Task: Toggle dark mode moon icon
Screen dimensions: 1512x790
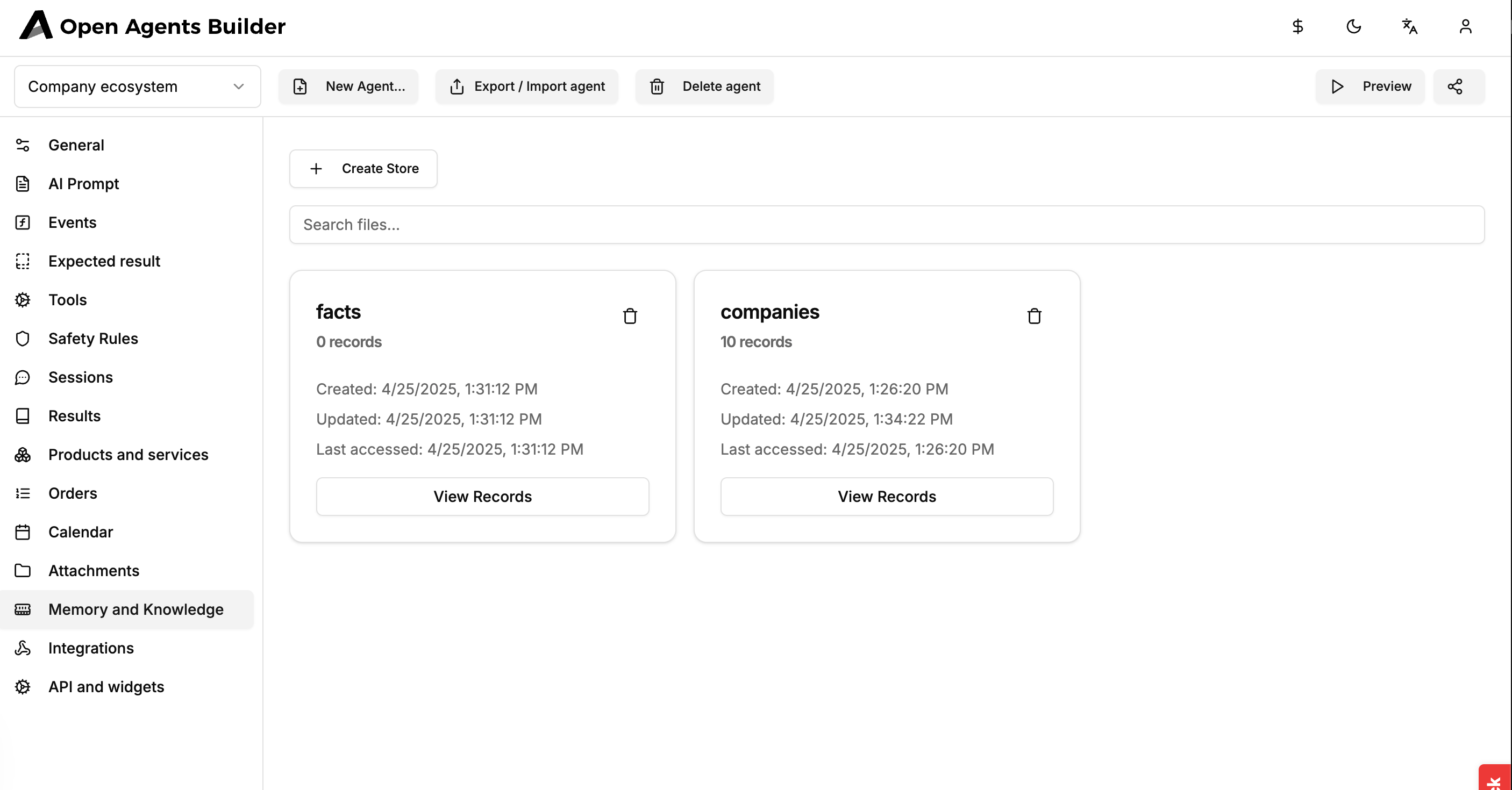Action: coord(1353,26)
